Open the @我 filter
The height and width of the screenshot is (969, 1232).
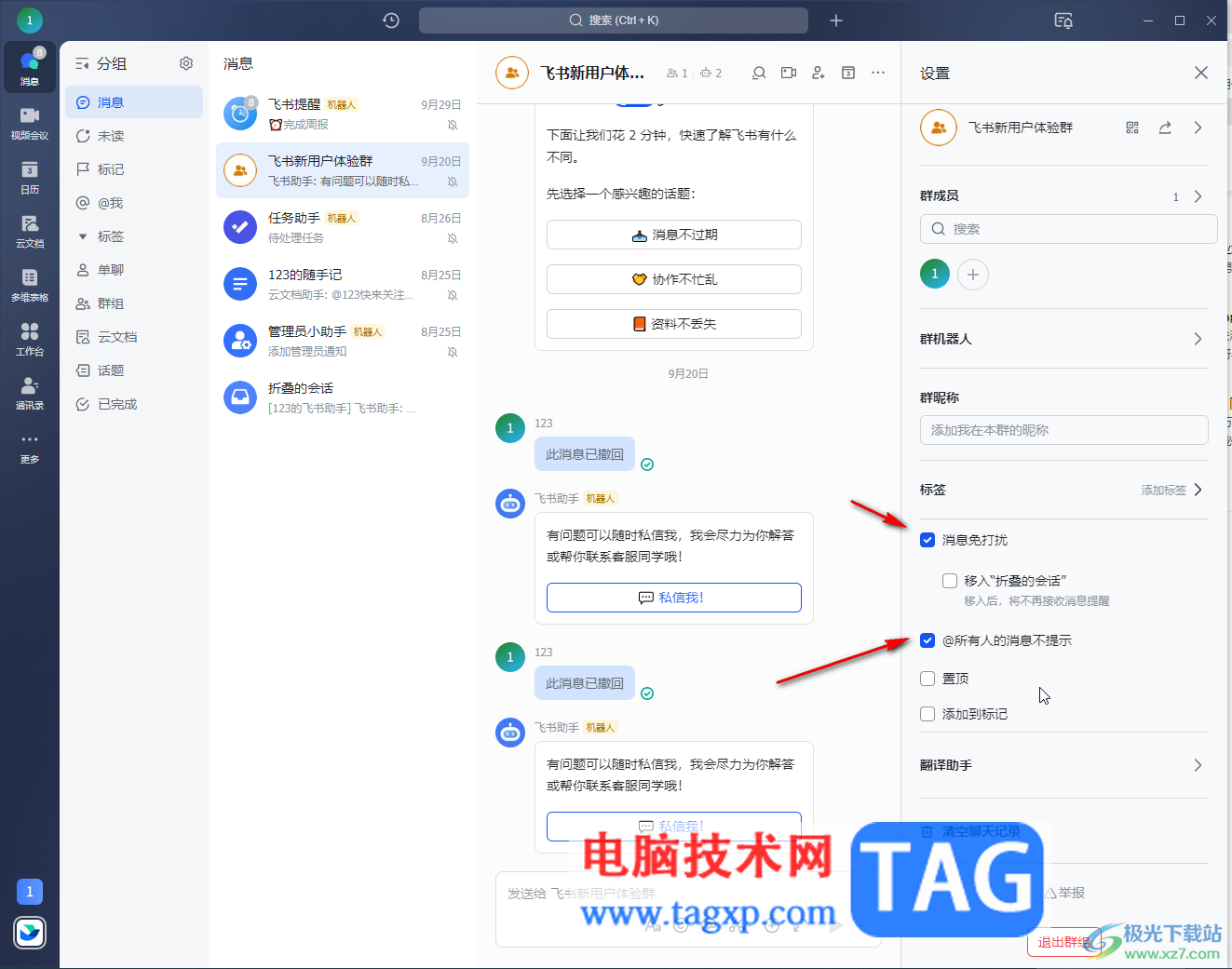pyautogui.click(x=134, y=203)
